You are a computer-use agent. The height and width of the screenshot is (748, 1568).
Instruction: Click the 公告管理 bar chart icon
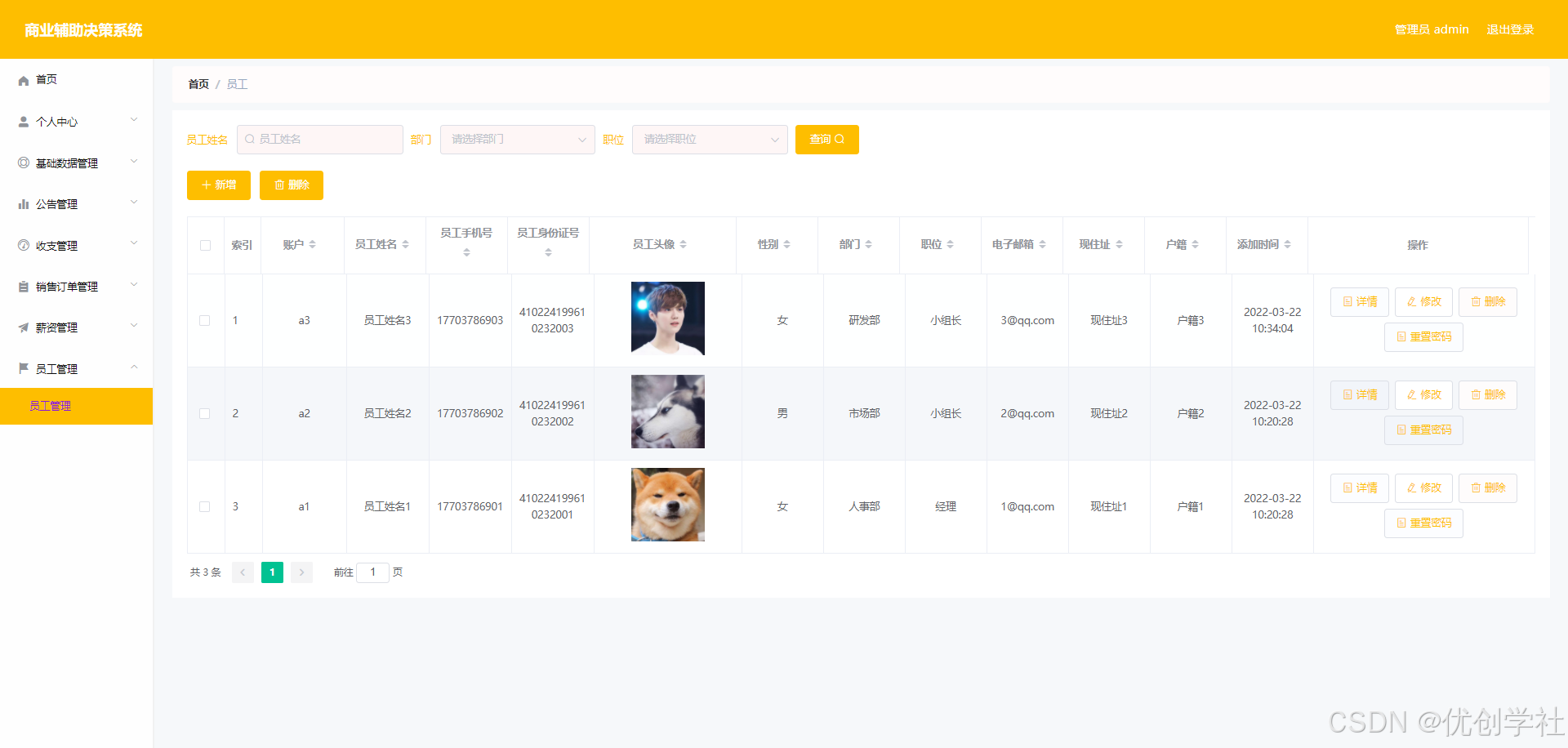[24, 204]
